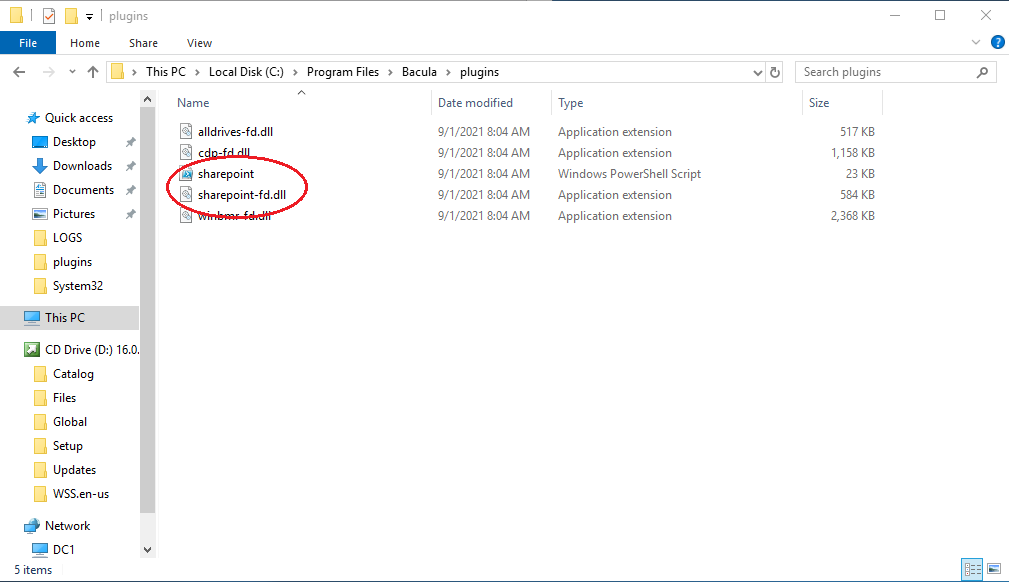1009x582 pixels.
Task: Click Bacula in the address breadcrumb
Action: pos(419,72)
